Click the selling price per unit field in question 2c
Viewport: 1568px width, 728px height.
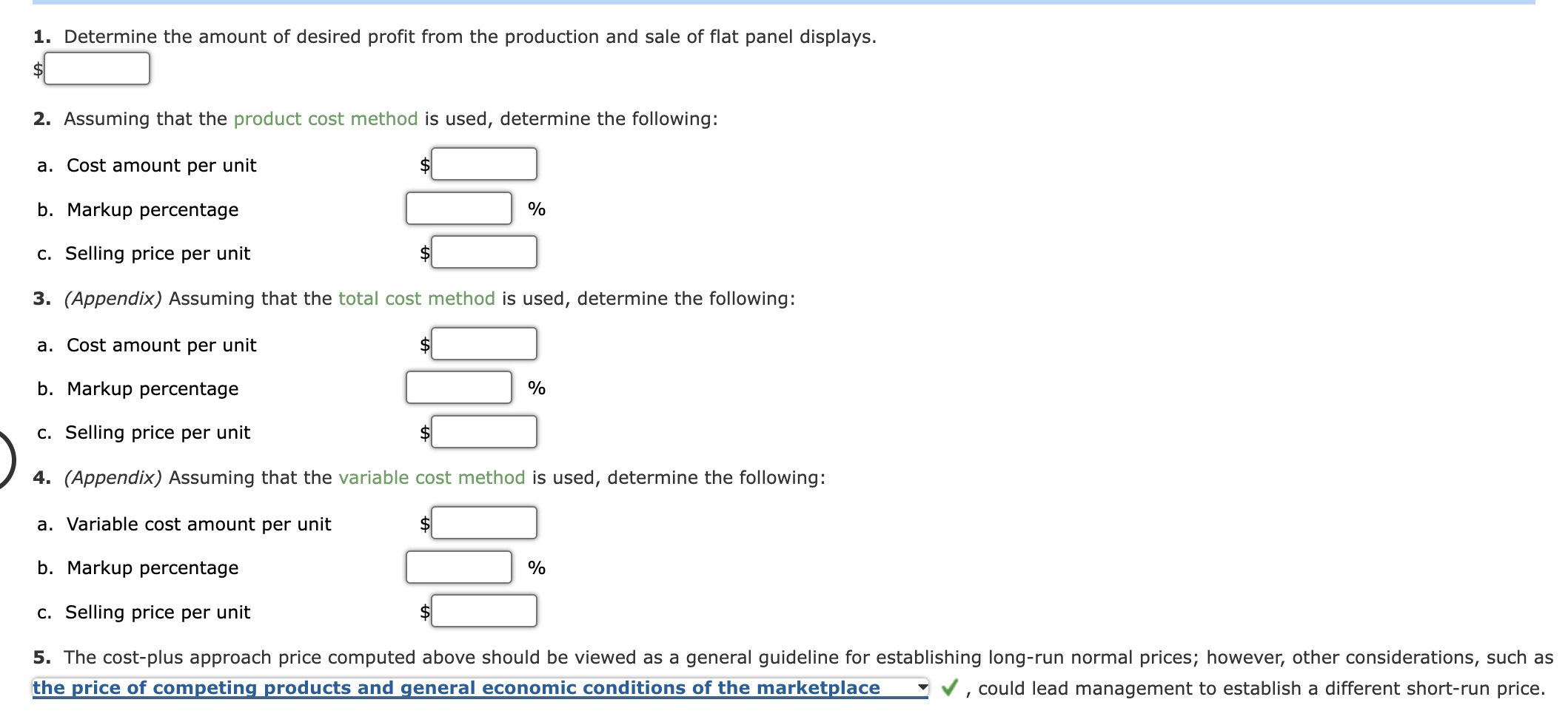484,252
